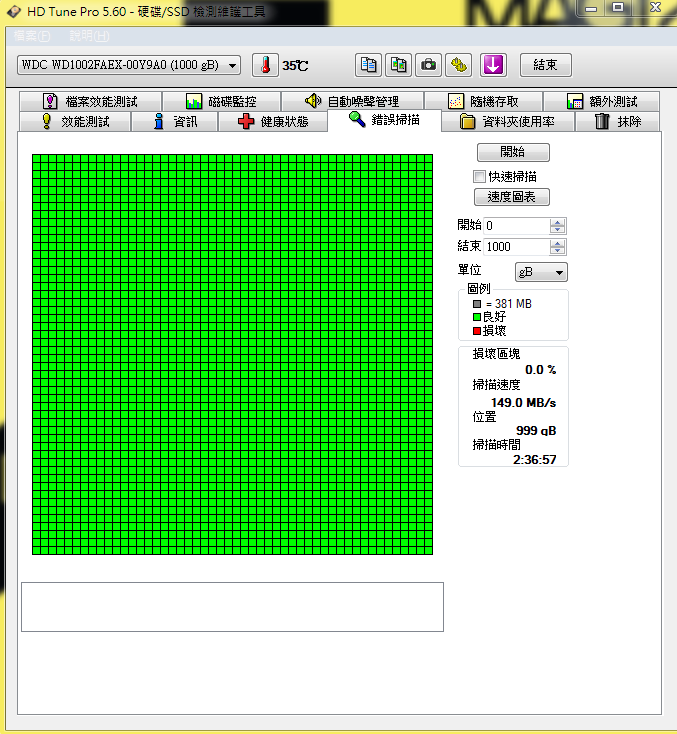The width and height of the screenshot is (677, 734).
Task: Open the options gear icon
Action: coord(459,65)
